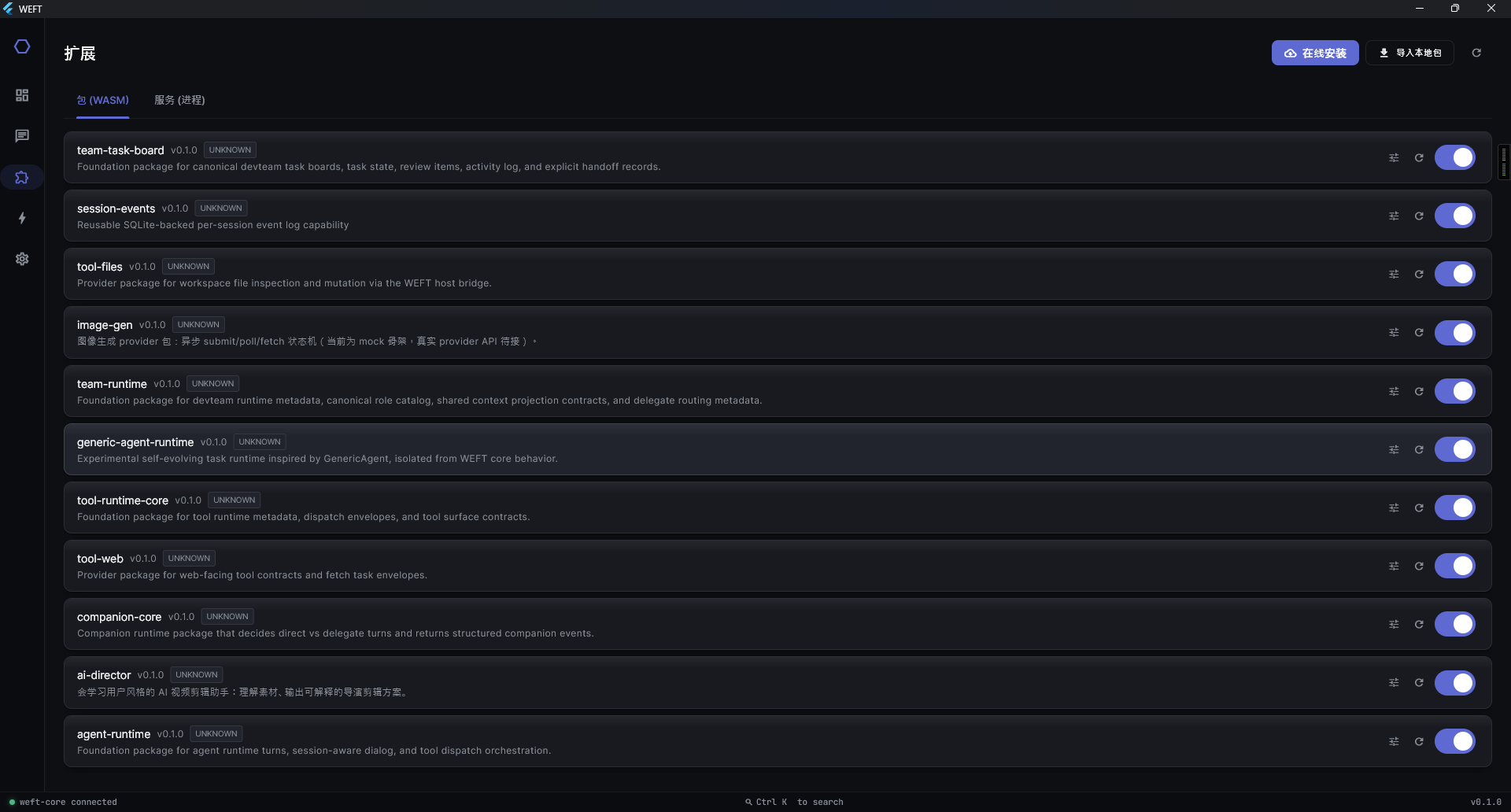This screenshot has height=812, width=1511.
Task: Open settings sliders for ai-director
Action: (x=1394, y=683)
